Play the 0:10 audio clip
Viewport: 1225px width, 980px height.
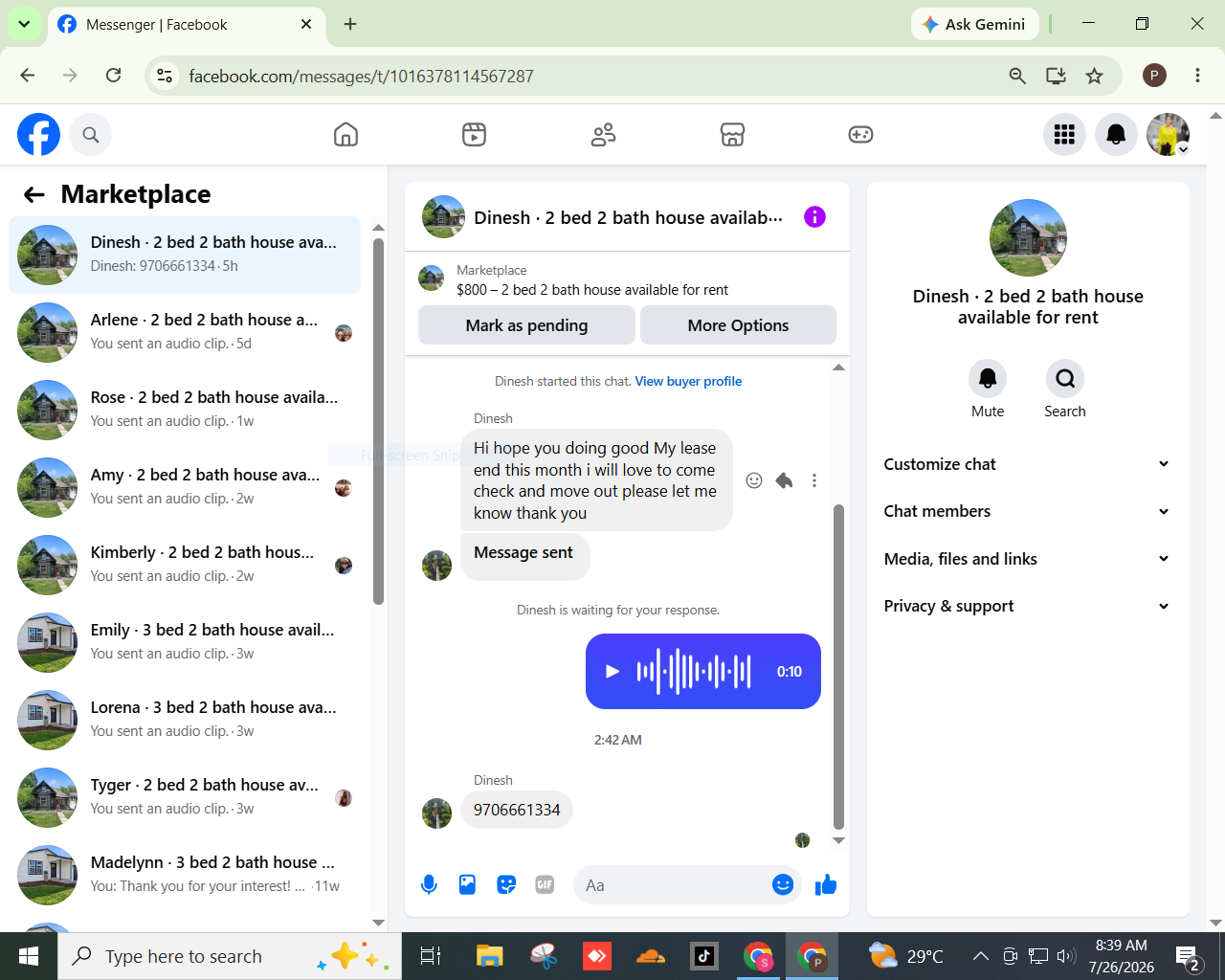(x=612, y=672)
